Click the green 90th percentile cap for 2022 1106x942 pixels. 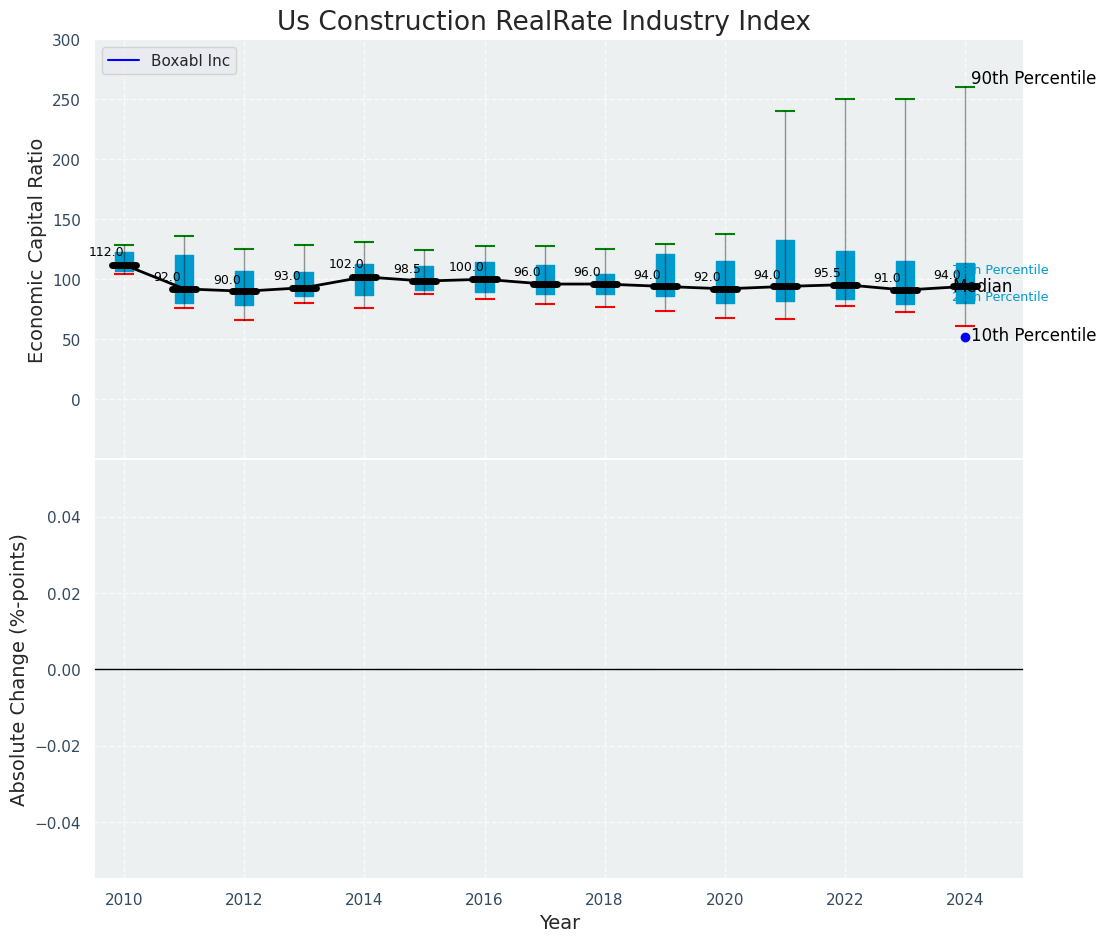click(845, 99)
